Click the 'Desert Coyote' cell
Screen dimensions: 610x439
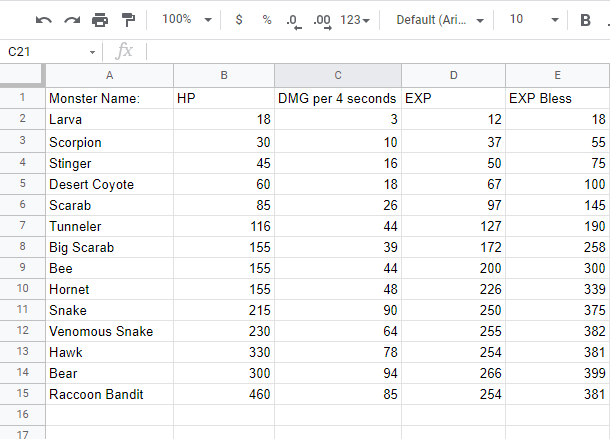pos(110,184)
